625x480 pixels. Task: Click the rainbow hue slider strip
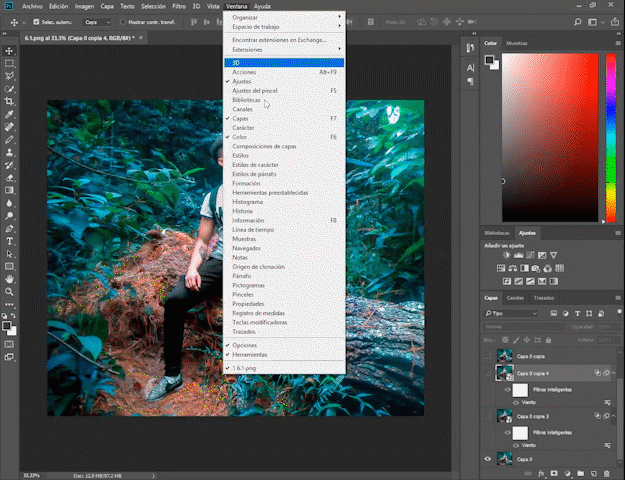(x=611, y=140)
